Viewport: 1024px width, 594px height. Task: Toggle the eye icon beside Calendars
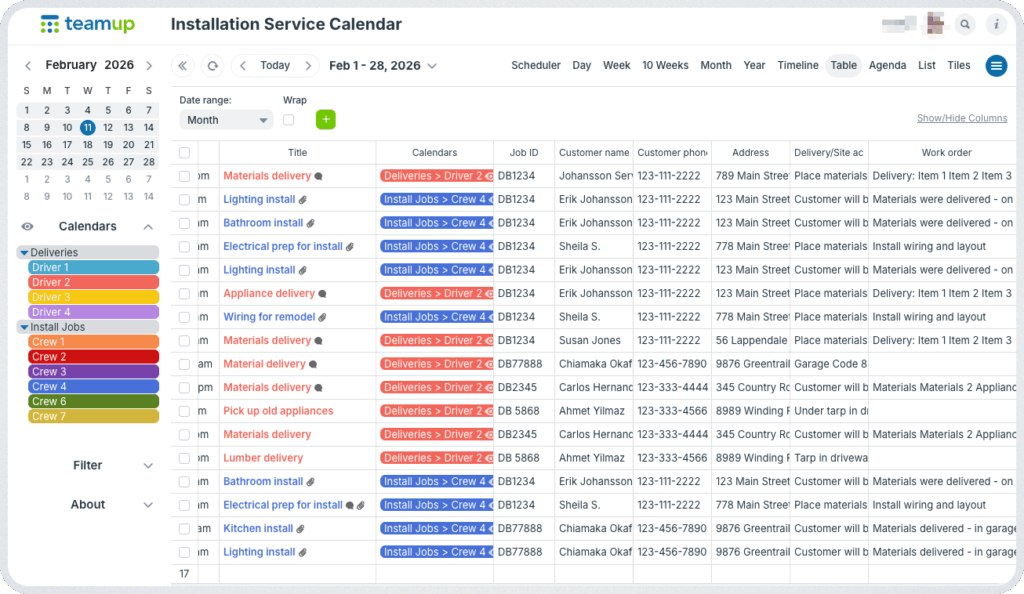[28, 227]
